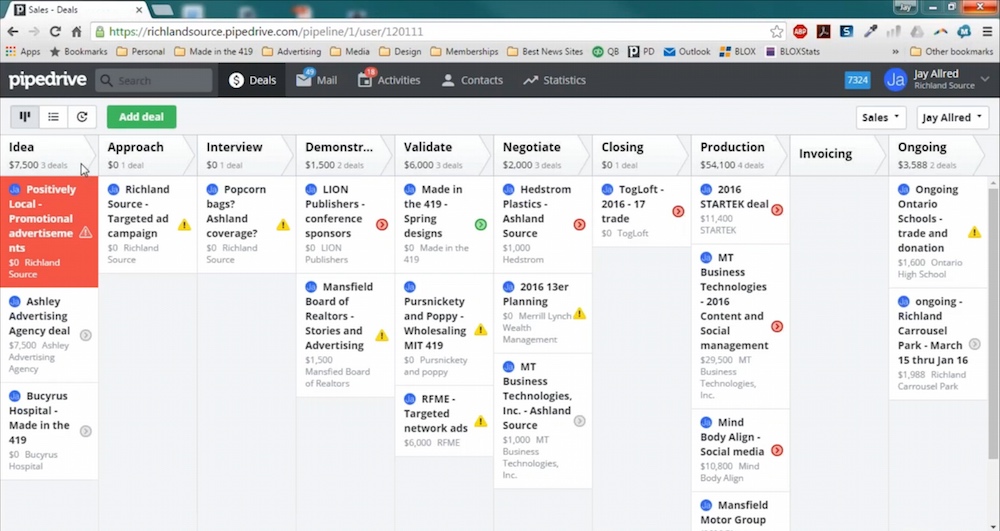This screenshot has height=531, width=1000.
Task: Go to the Activities tab icon
Action: 365,80
